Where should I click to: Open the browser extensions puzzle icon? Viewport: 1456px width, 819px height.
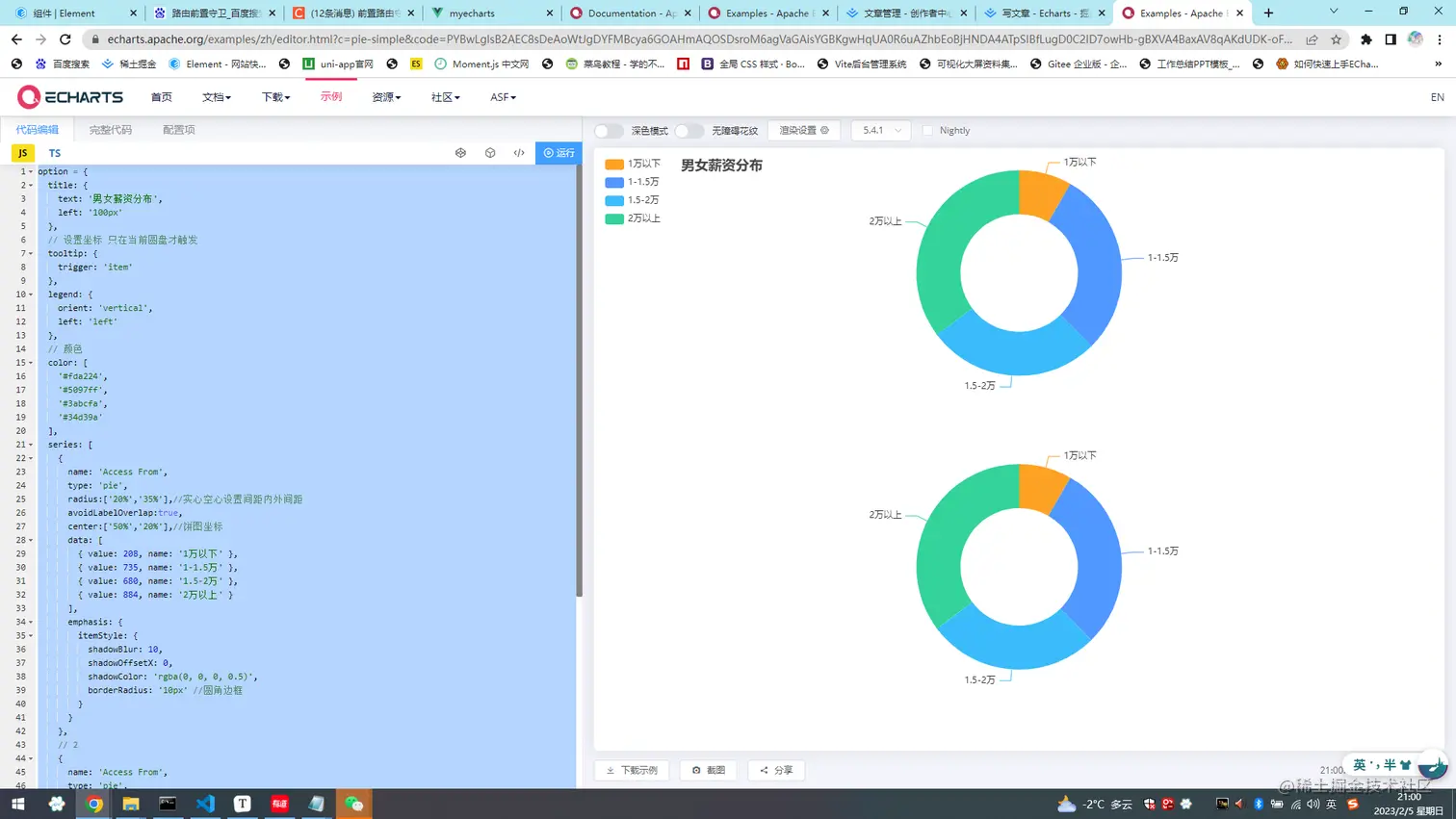coord(1365,39)
